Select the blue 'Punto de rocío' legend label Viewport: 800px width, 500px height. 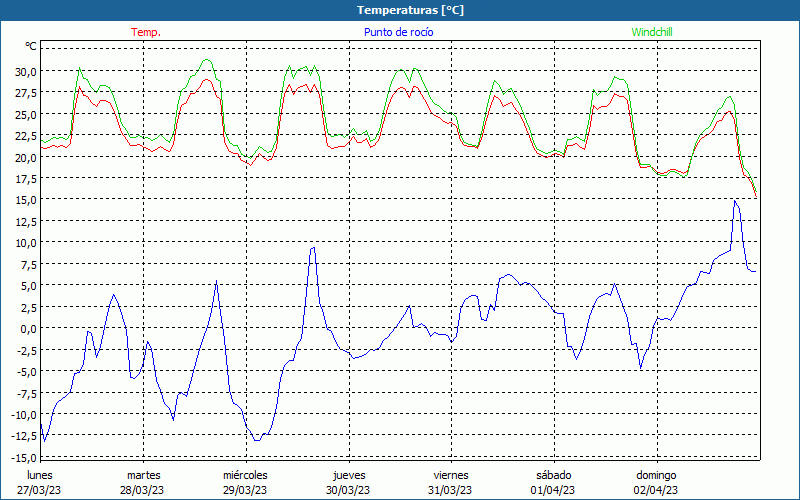(x=398, y=32)
